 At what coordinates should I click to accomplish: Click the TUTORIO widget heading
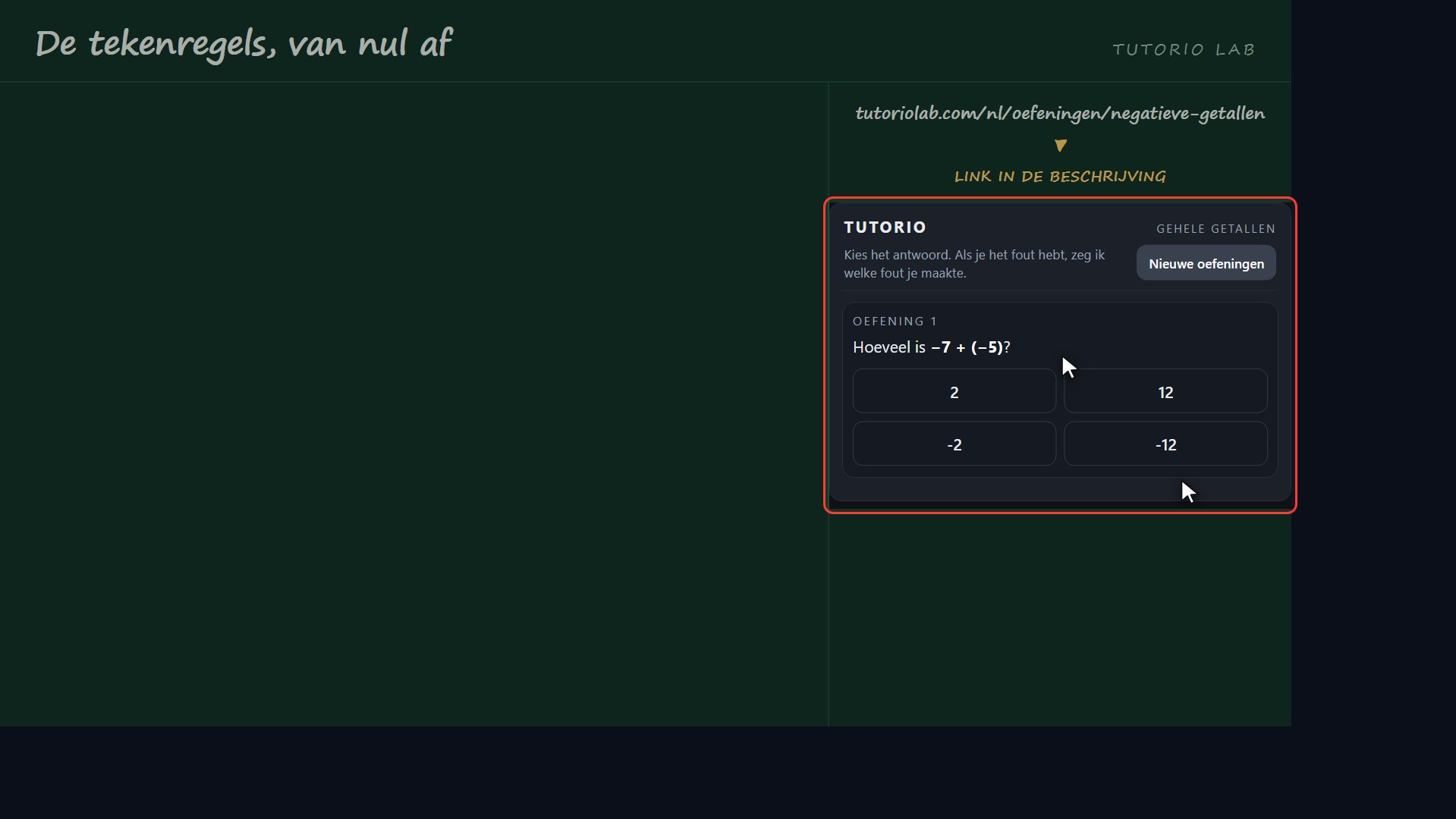[885, 227]
